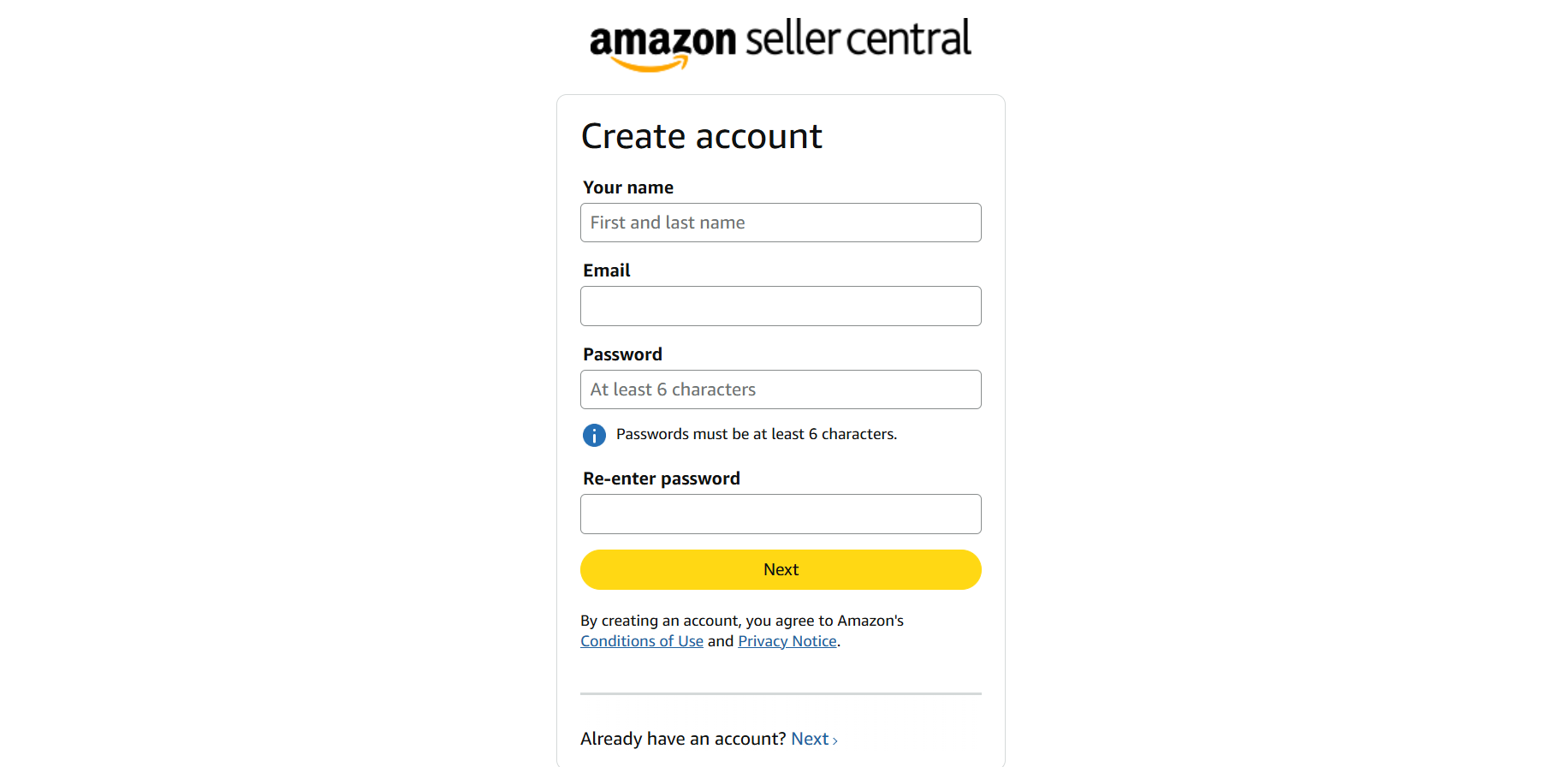Click the "Email" field label

pyautogui.click(x=607, y=271)
